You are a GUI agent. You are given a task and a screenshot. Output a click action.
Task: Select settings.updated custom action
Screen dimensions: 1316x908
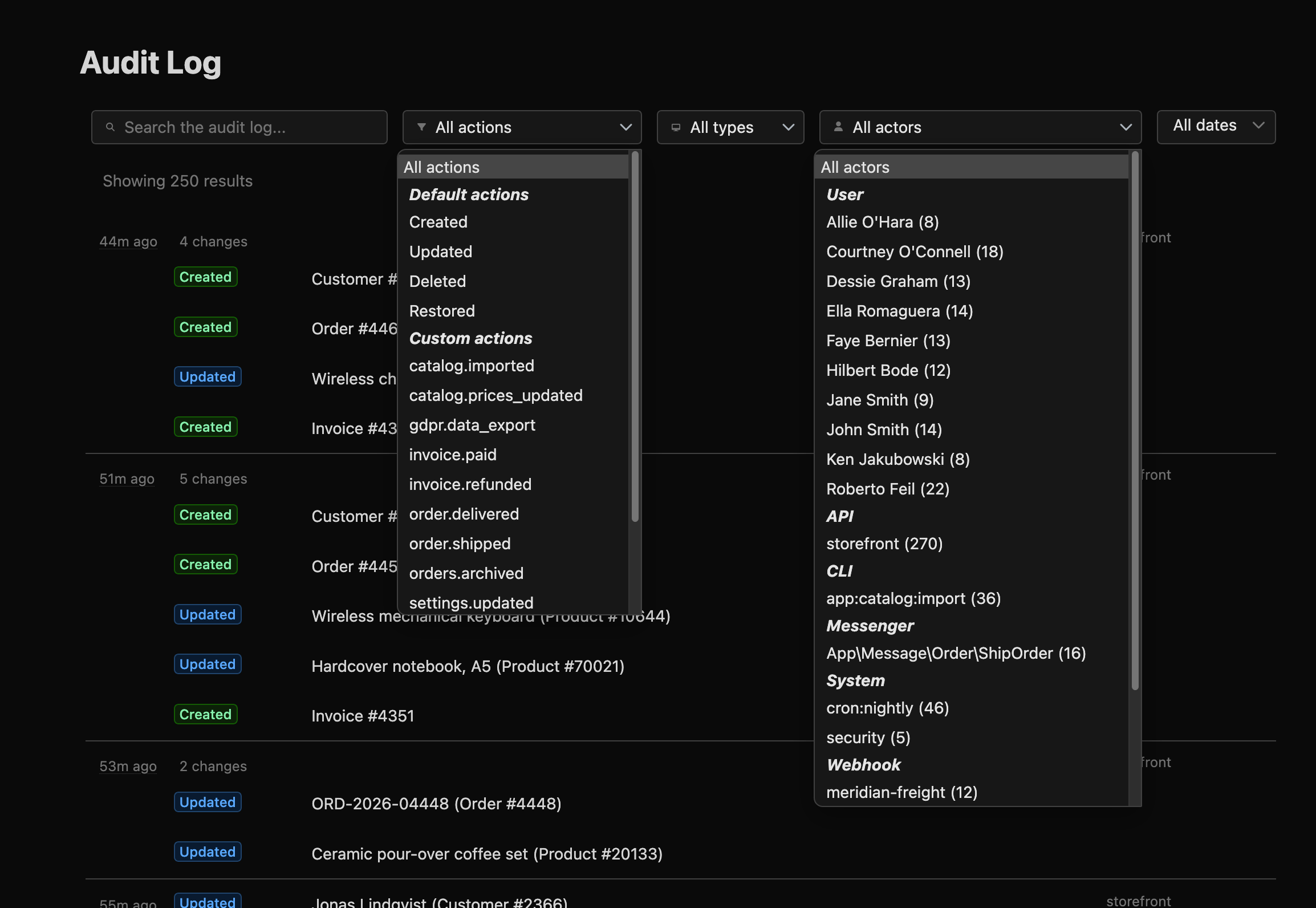[513, 602]
